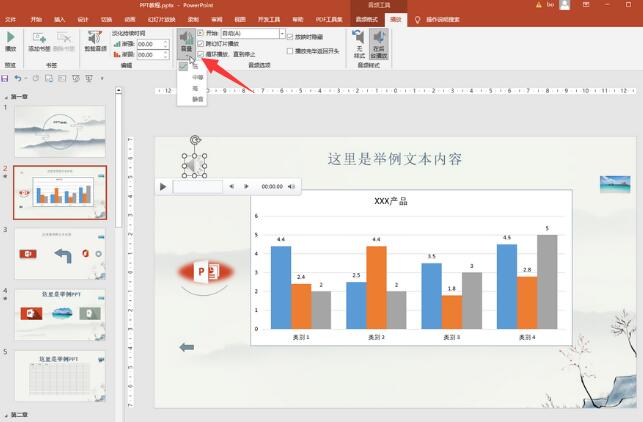Click the slide panel scrollbar up arrow
Viewport: 643px width, 422px height.
tap(119, 91)
